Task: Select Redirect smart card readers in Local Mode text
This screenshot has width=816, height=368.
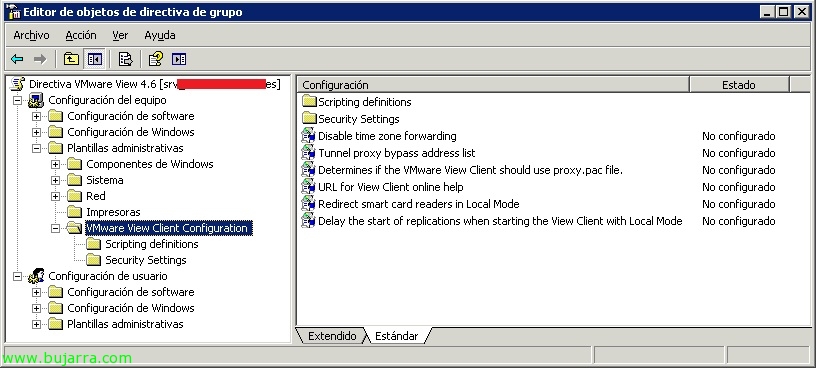Action: coord(419,204)
